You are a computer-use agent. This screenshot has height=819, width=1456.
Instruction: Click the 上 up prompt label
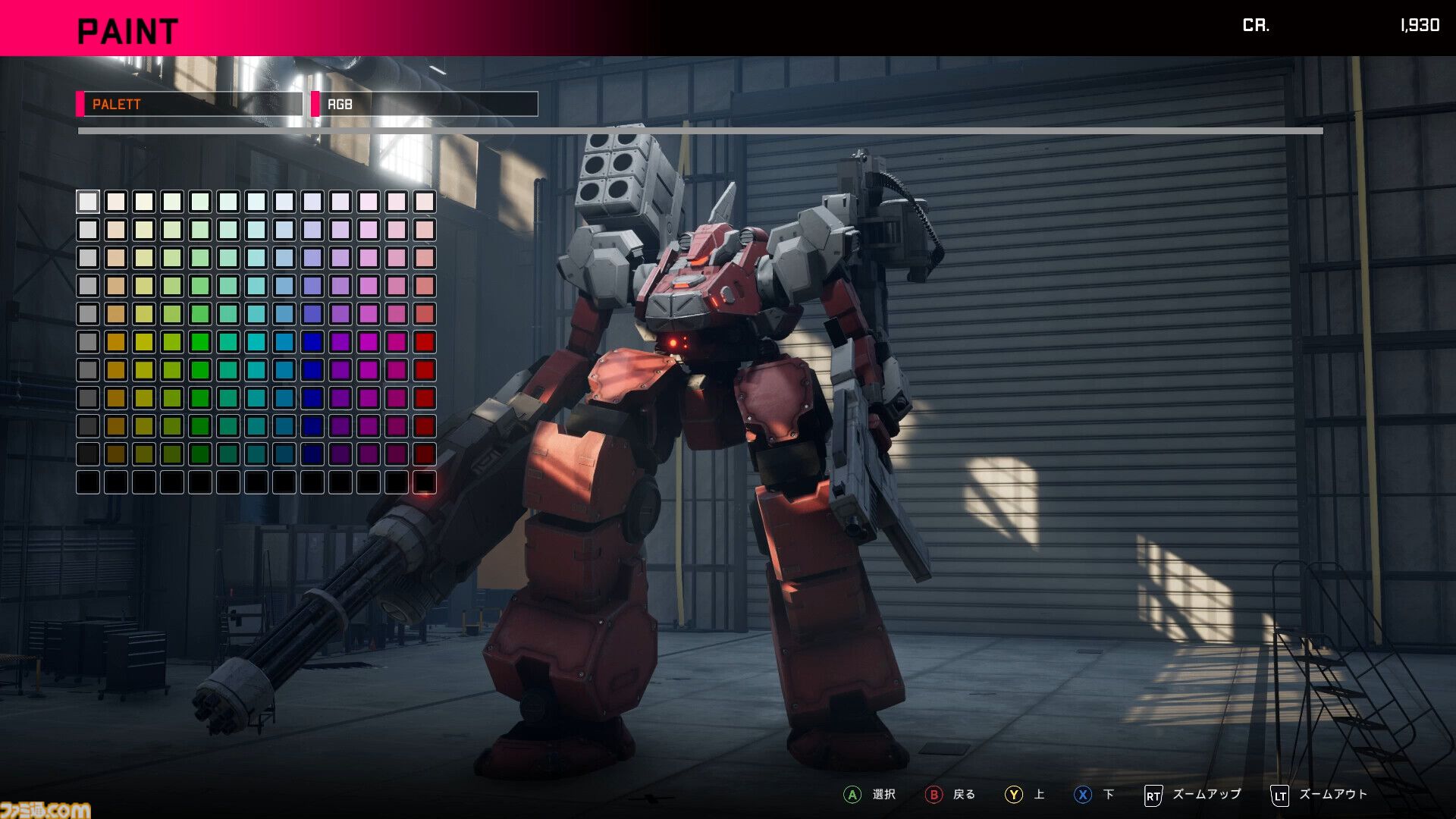[1039, 794]
